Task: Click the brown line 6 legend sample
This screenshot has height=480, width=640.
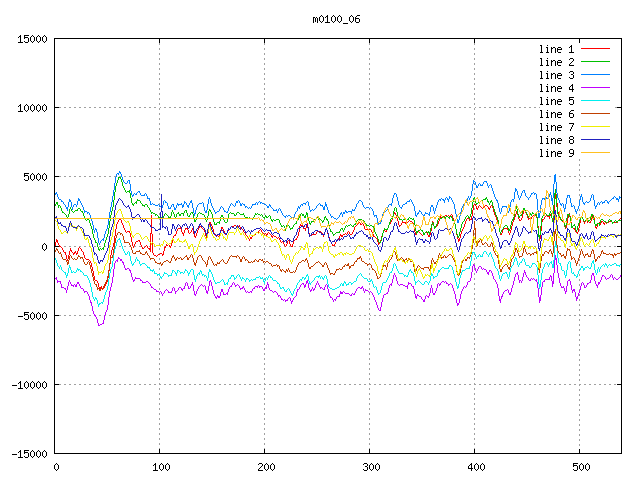Action: point(596,114)
